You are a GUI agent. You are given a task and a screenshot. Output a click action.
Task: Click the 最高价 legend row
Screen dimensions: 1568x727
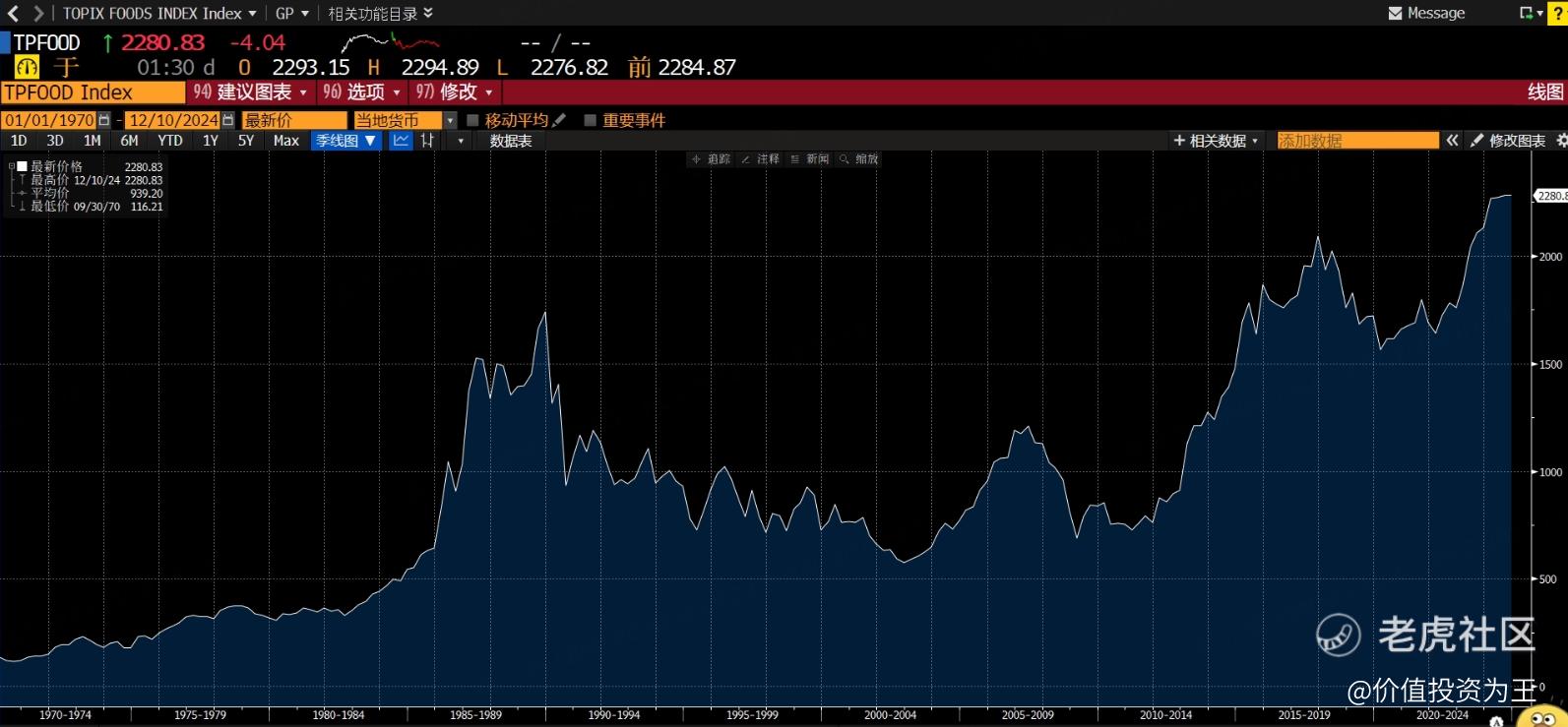(91, 180)
